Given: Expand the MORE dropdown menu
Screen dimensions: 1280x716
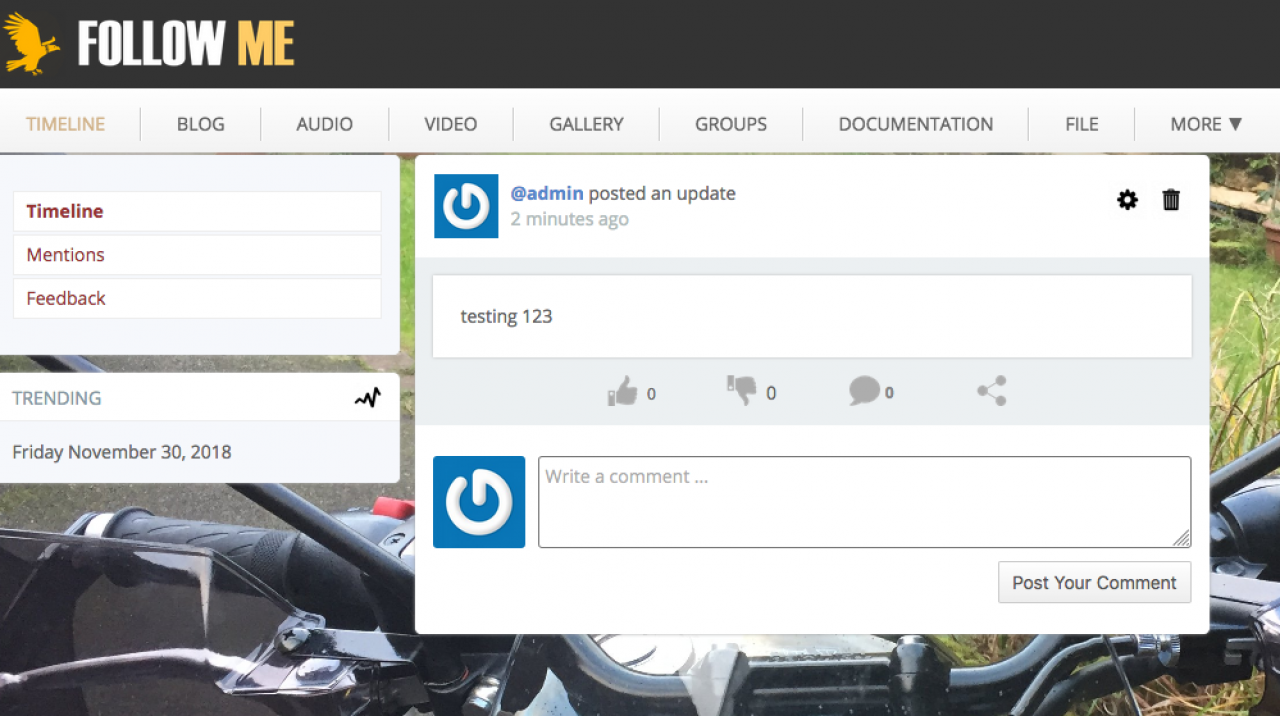Looking at the screenshot, I should [x=1206, y=124].
